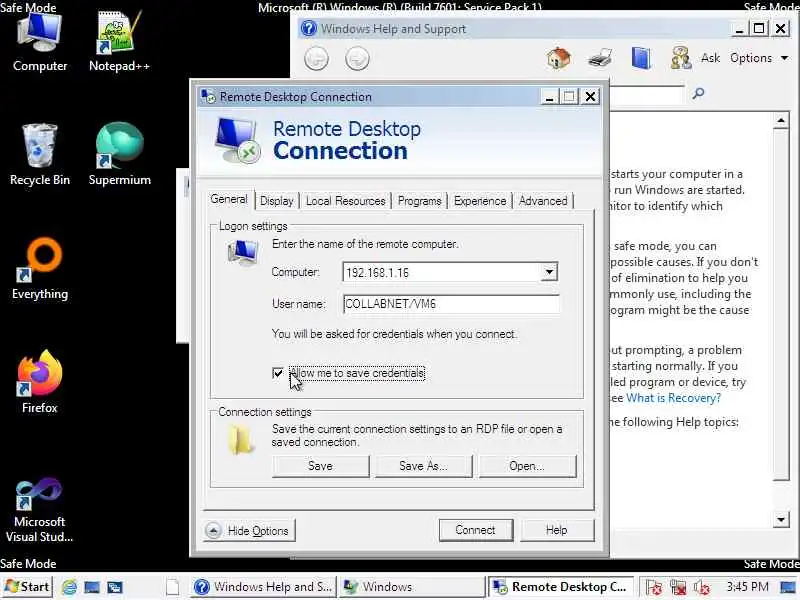Viewport: 800px width, 600px height.
Task: Click the Ask label in Help toolbar
Action: pos(710,58)
